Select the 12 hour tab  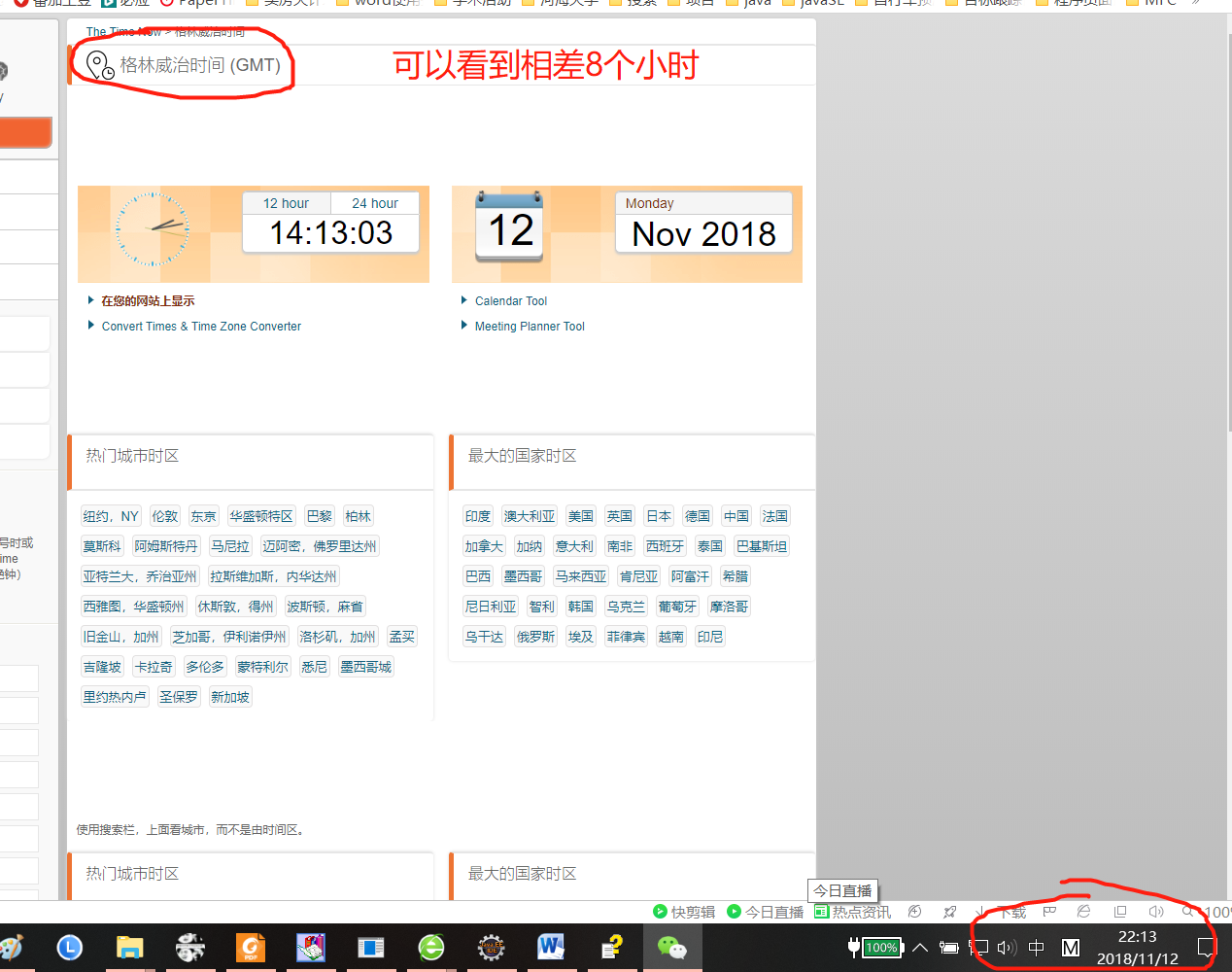(286, 202)
